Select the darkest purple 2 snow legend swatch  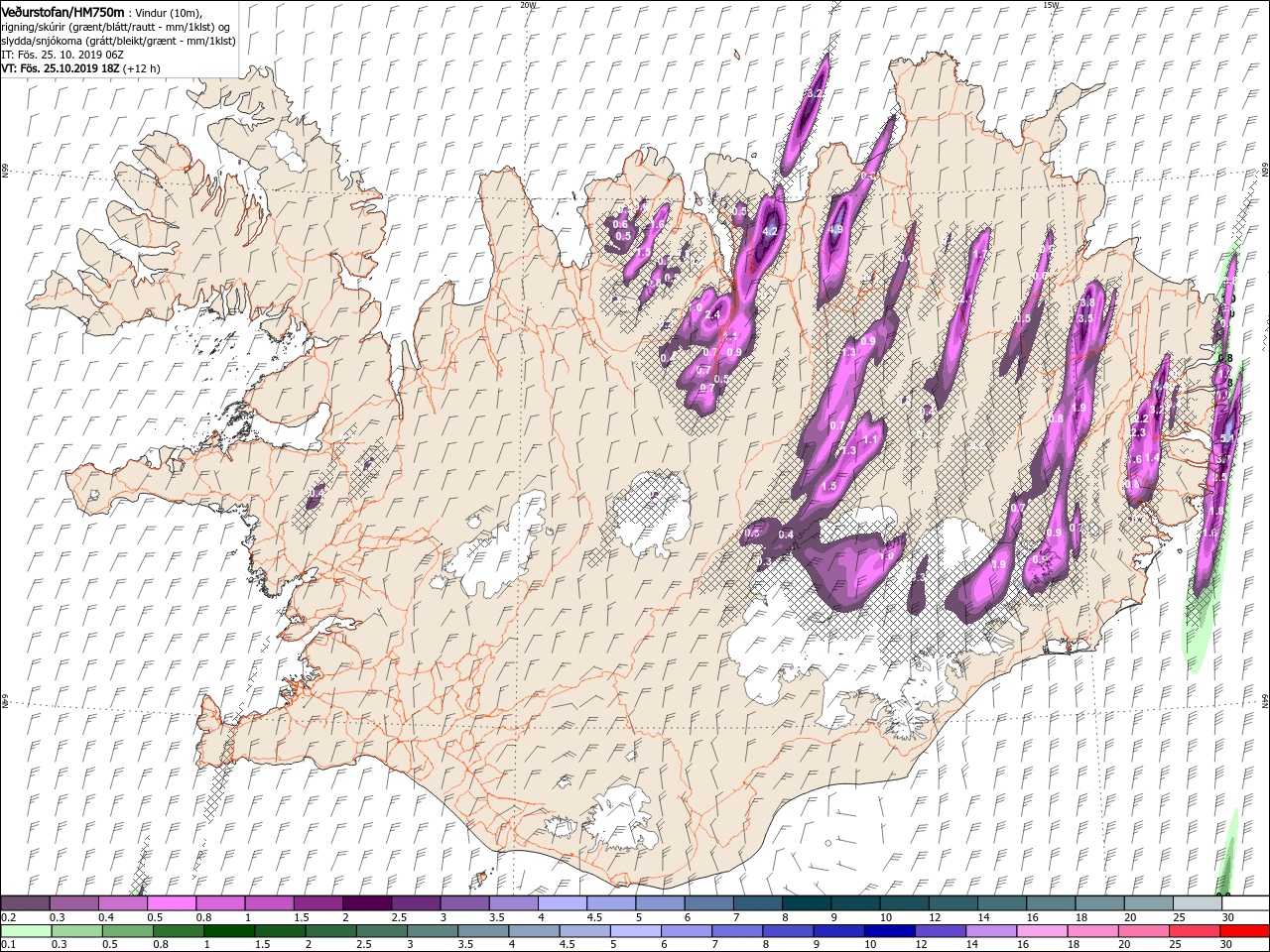[366, 903]
